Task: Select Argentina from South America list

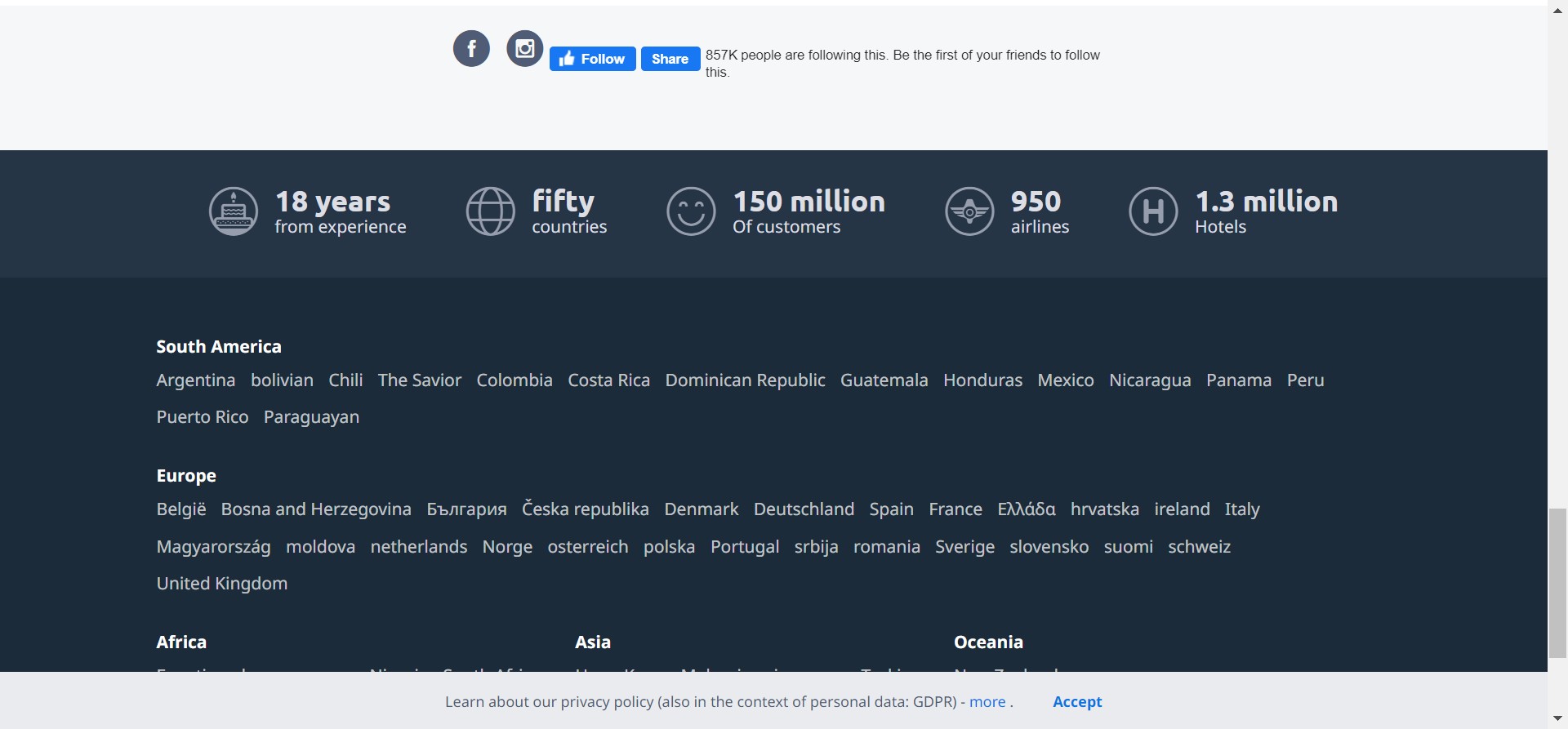Action: (196, 380)
